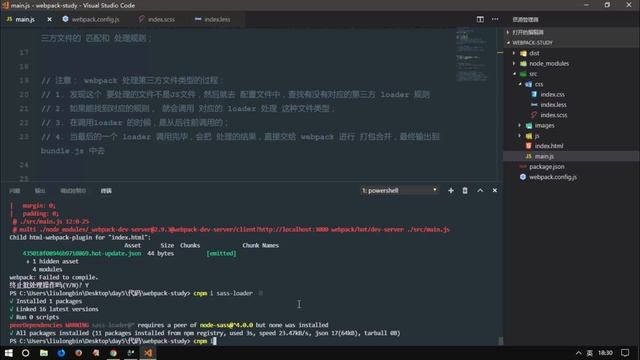Select the node_modules folder icon

(x=523, y=63)
